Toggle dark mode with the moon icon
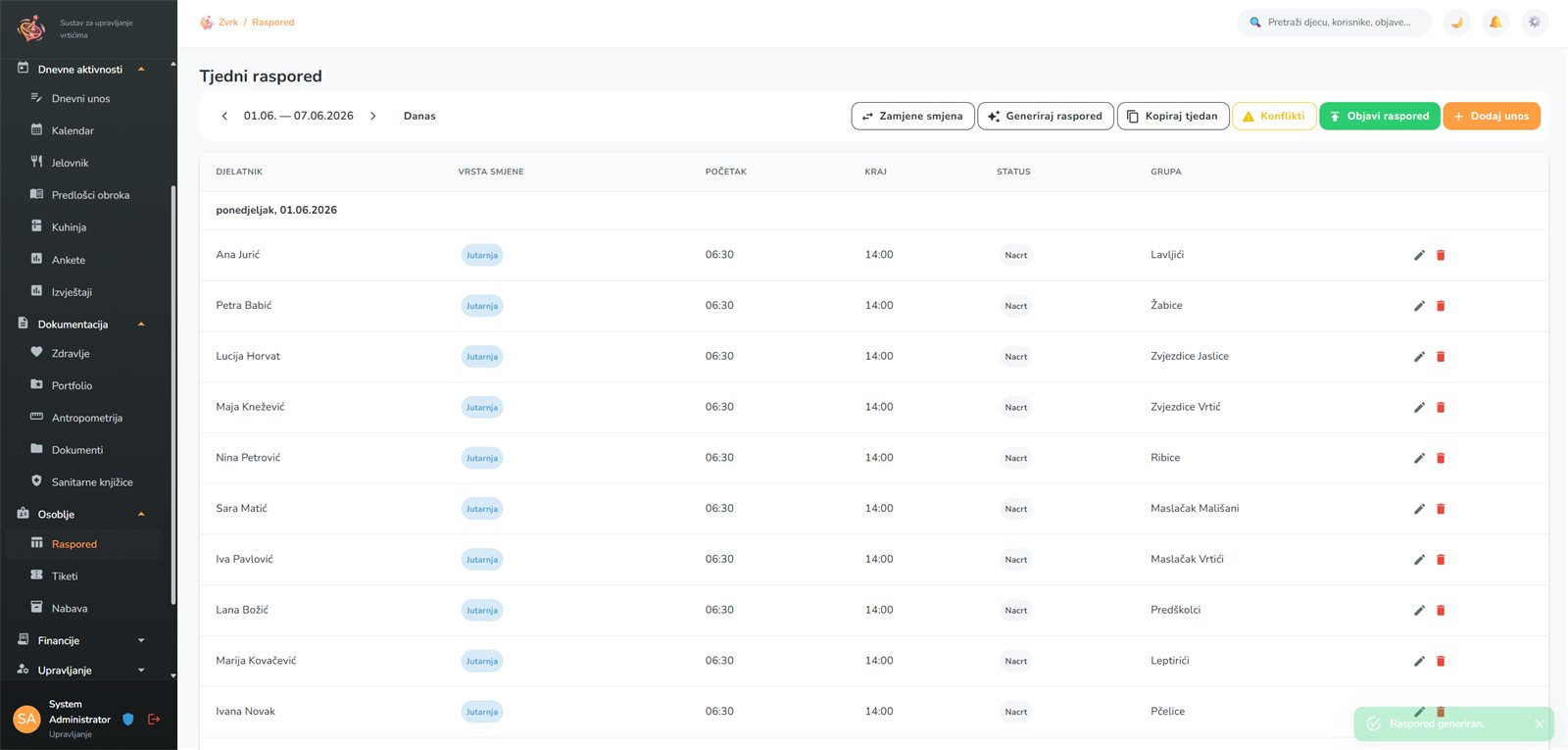The height and width of the screenshot is (750, 1568). (1457, 22)
